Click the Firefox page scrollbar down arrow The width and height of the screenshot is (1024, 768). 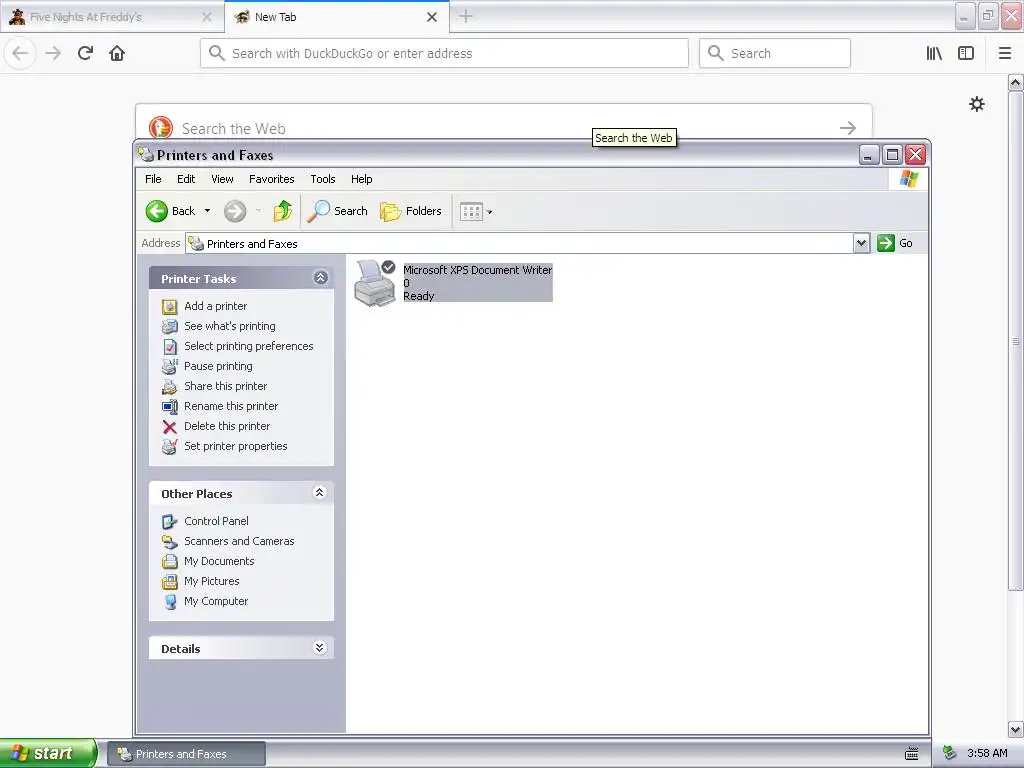tap(1016, 729)
